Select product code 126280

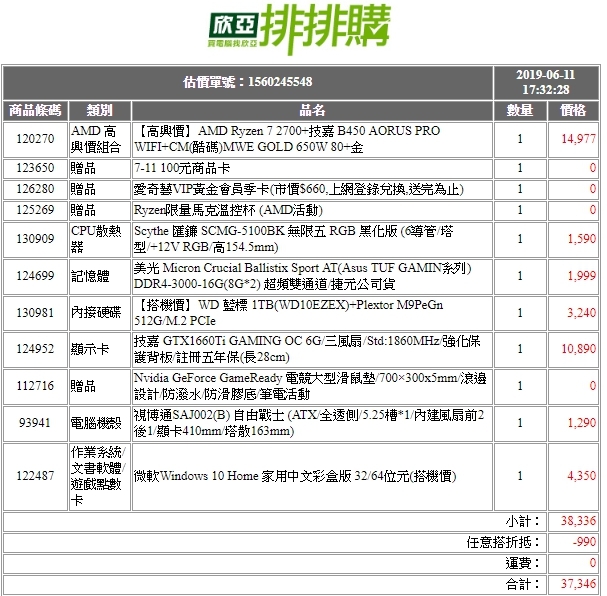coord(35,189)
